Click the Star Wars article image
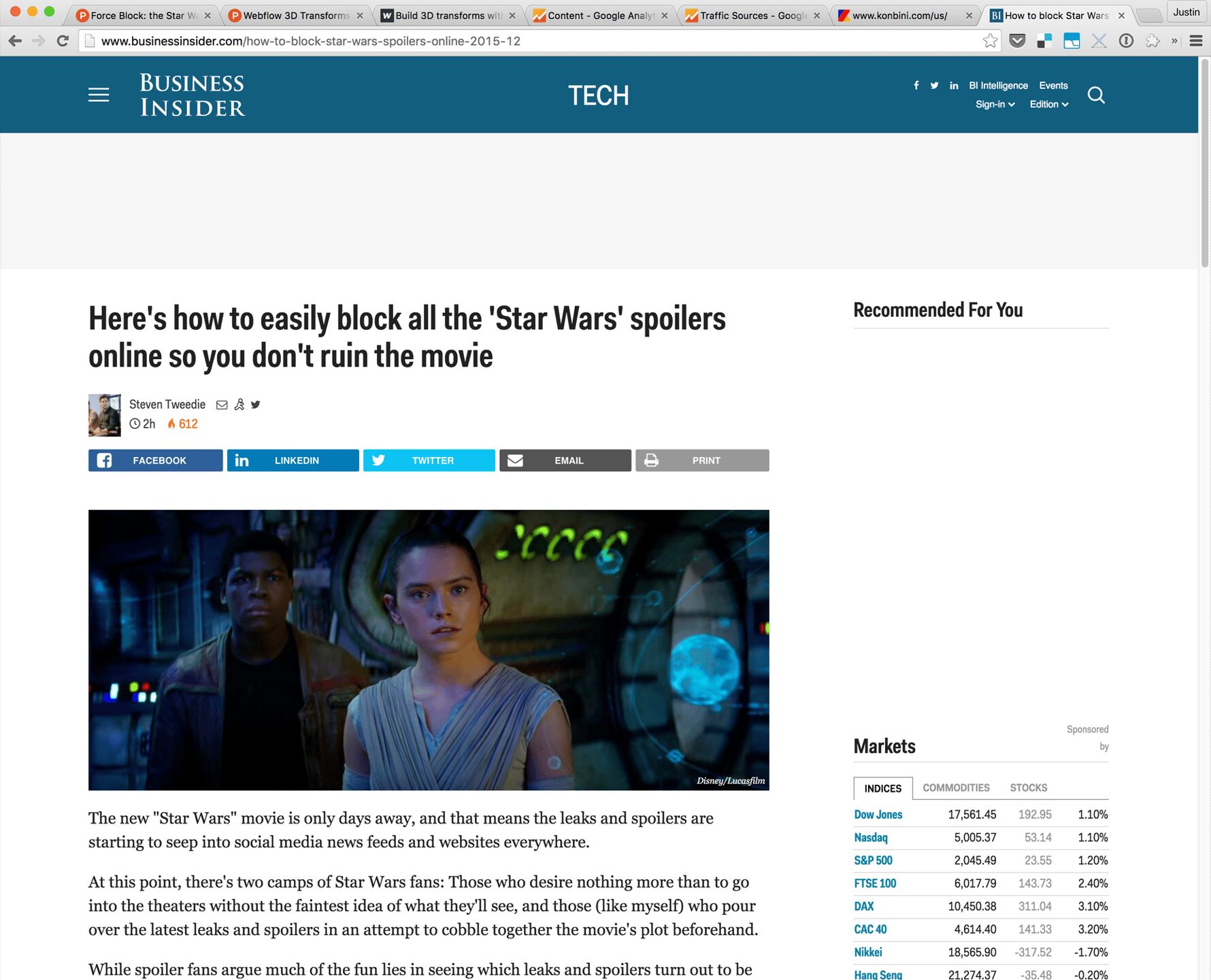The height and width of the screenshot is (980, 1211). (x=429, y=649)
